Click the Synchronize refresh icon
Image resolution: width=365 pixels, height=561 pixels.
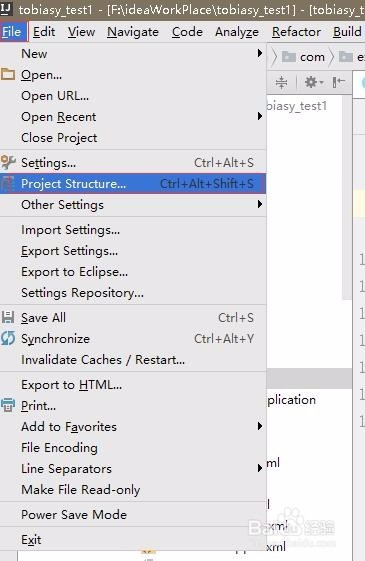tap(8, 338)
